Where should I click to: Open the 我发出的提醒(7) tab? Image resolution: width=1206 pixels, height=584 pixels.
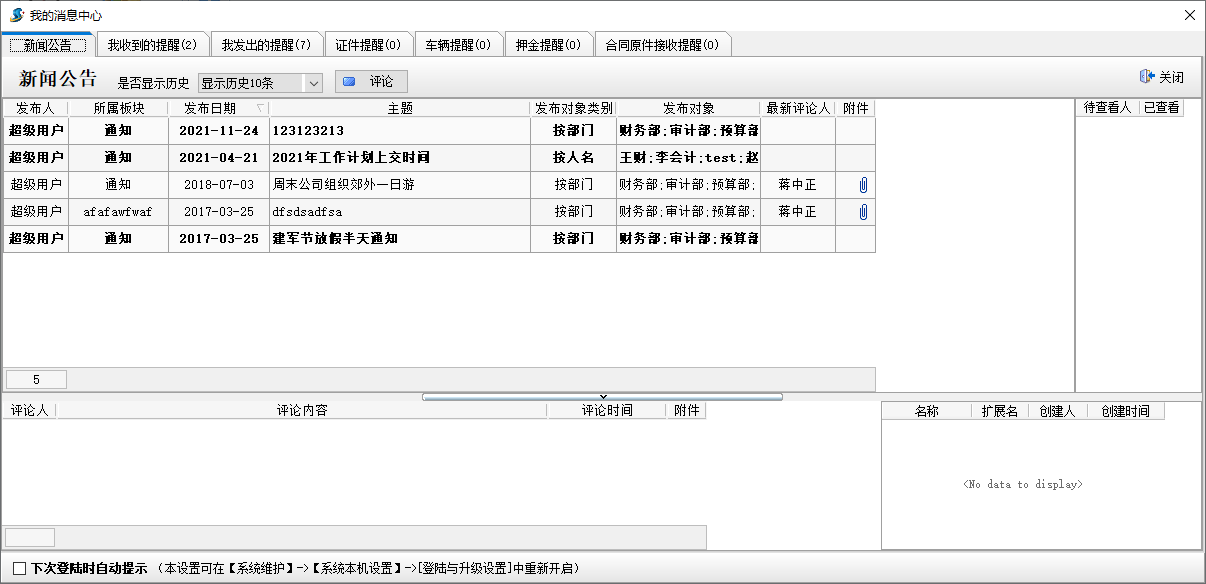coord(266,45)
